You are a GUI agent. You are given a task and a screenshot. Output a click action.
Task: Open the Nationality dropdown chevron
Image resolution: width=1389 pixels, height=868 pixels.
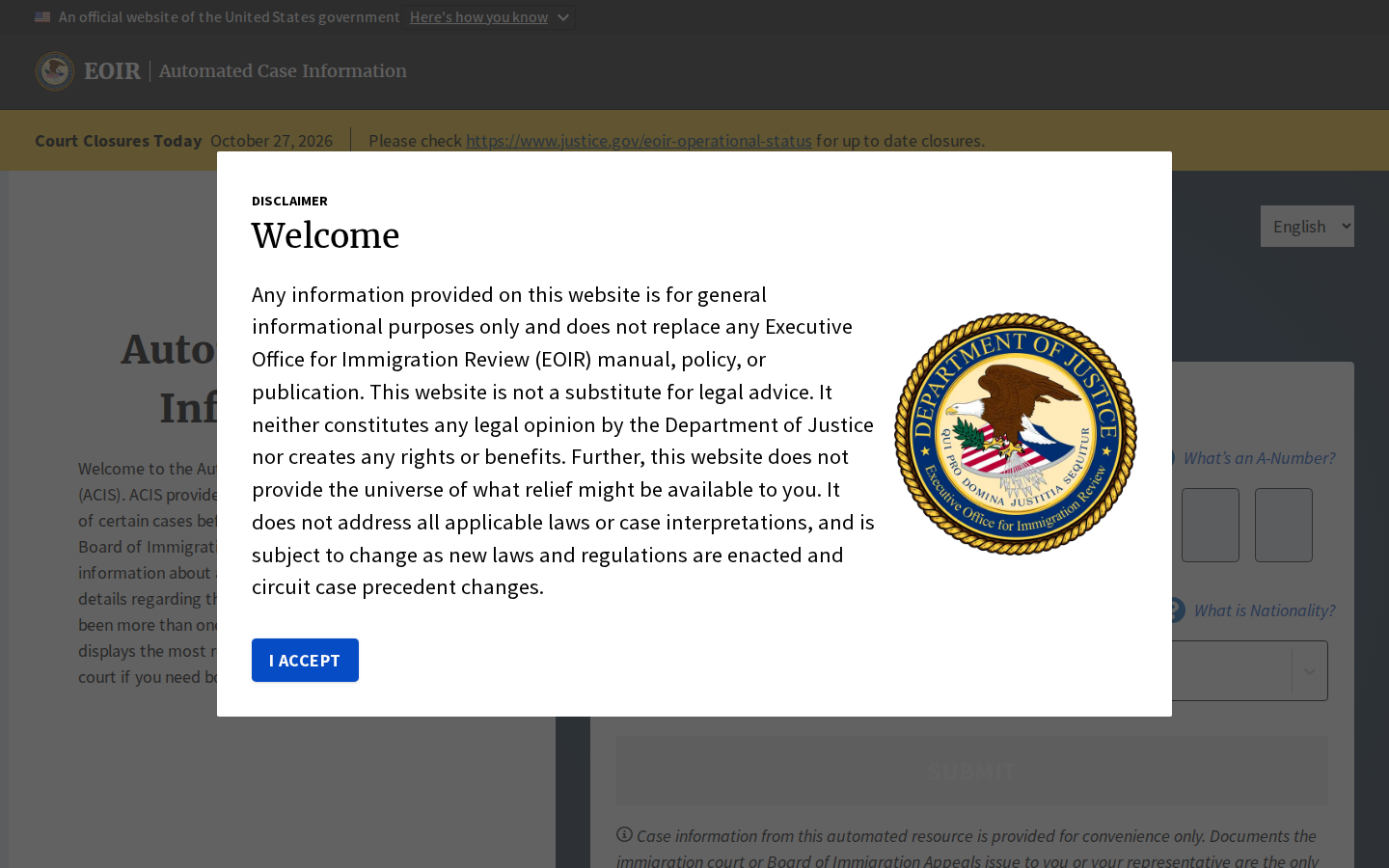(x=1309, y=671)
